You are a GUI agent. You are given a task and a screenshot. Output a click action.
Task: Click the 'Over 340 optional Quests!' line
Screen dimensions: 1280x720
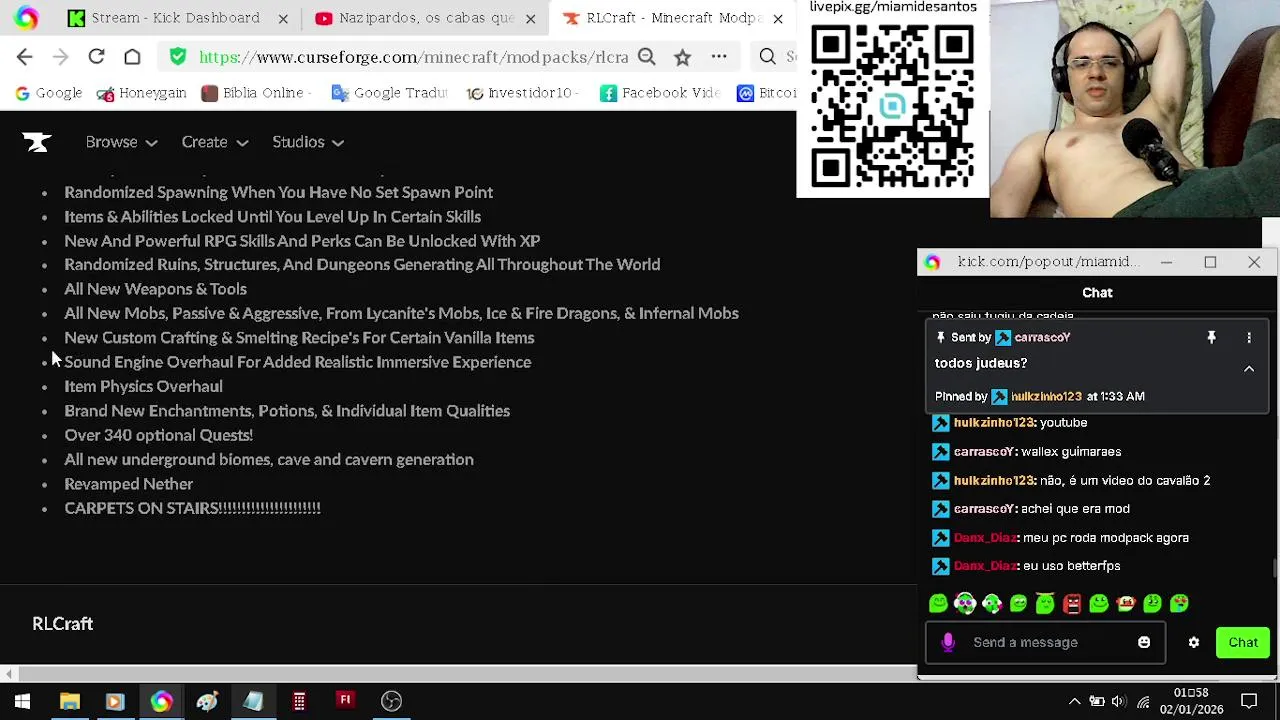[x=158, y=435]
